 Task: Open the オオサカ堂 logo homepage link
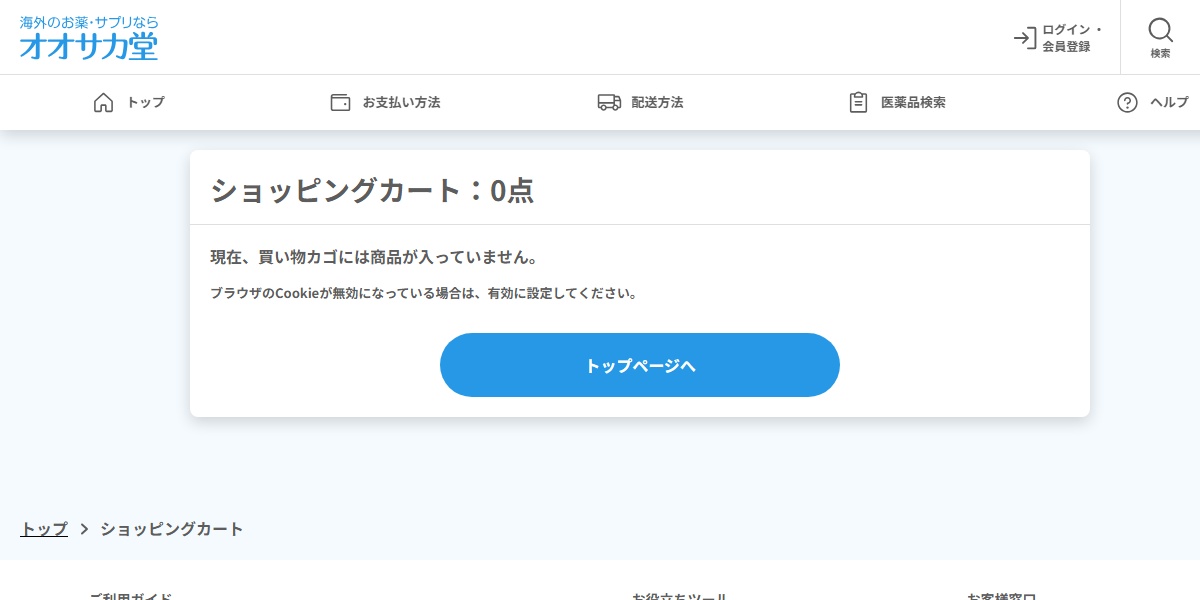click(x=89, y=38)
